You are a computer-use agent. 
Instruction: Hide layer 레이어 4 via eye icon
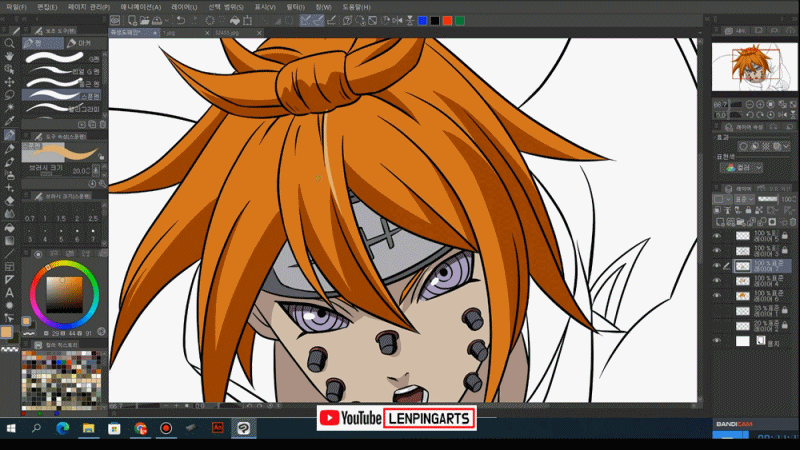(x=717, y=281)
